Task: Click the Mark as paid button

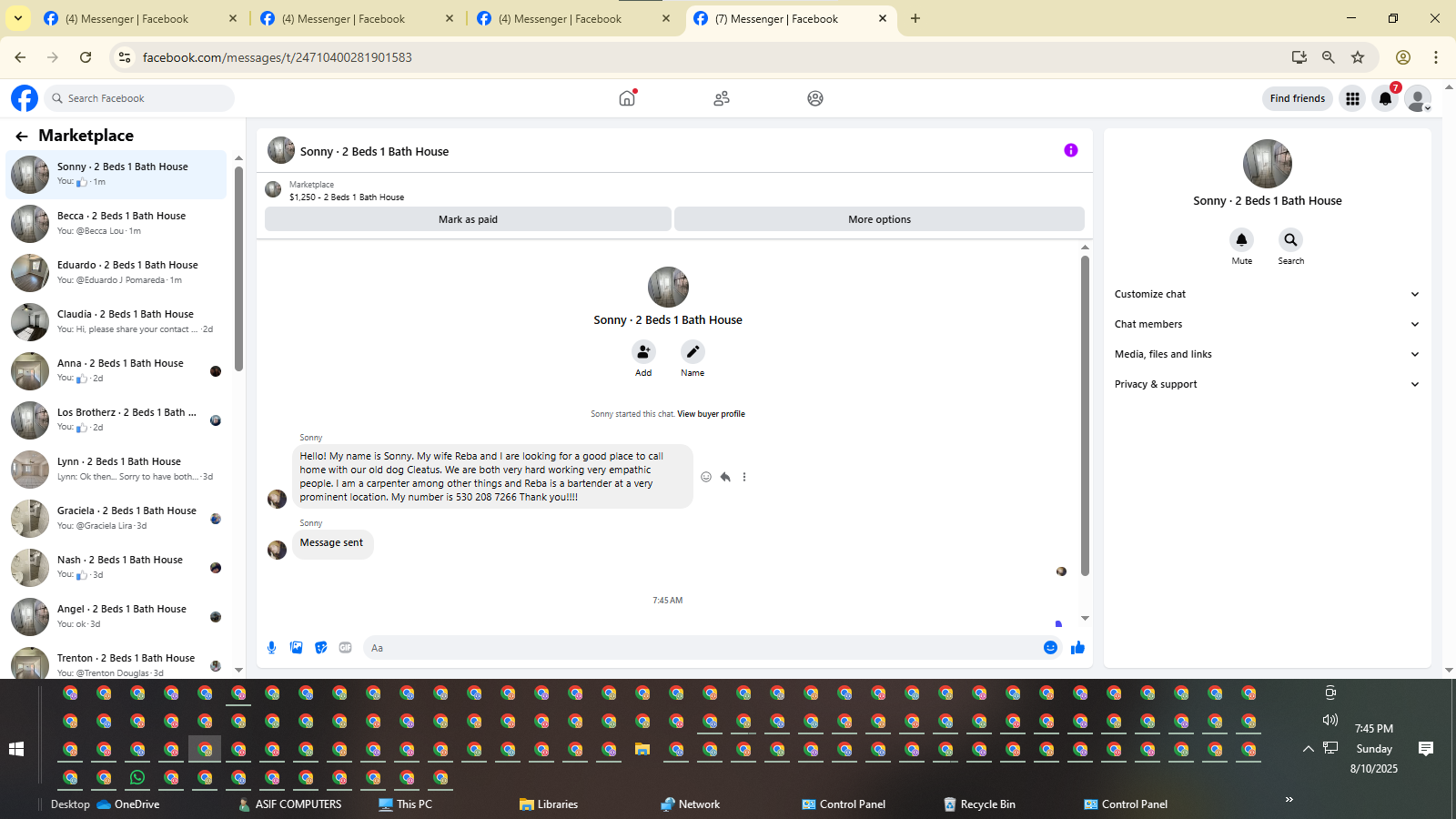Action: point(468,219)
